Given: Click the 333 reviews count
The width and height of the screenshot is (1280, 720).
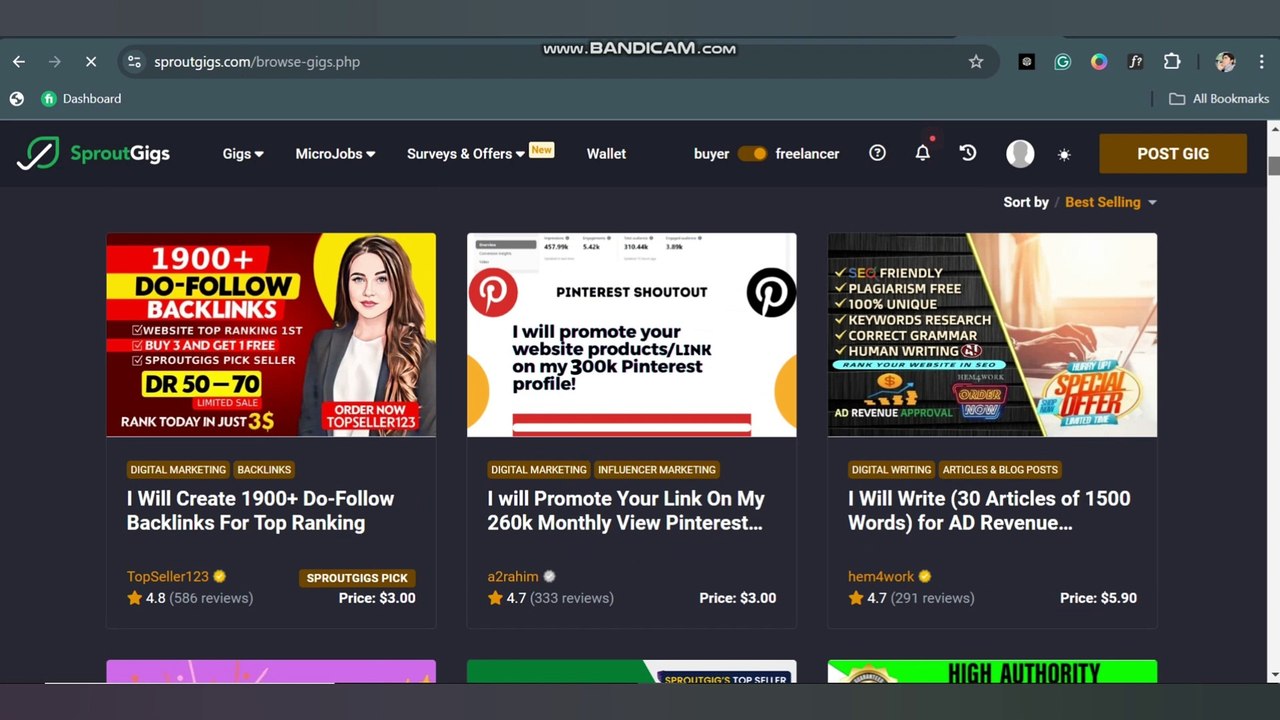Looking at the screenshot, I should (x=572, y=598).
